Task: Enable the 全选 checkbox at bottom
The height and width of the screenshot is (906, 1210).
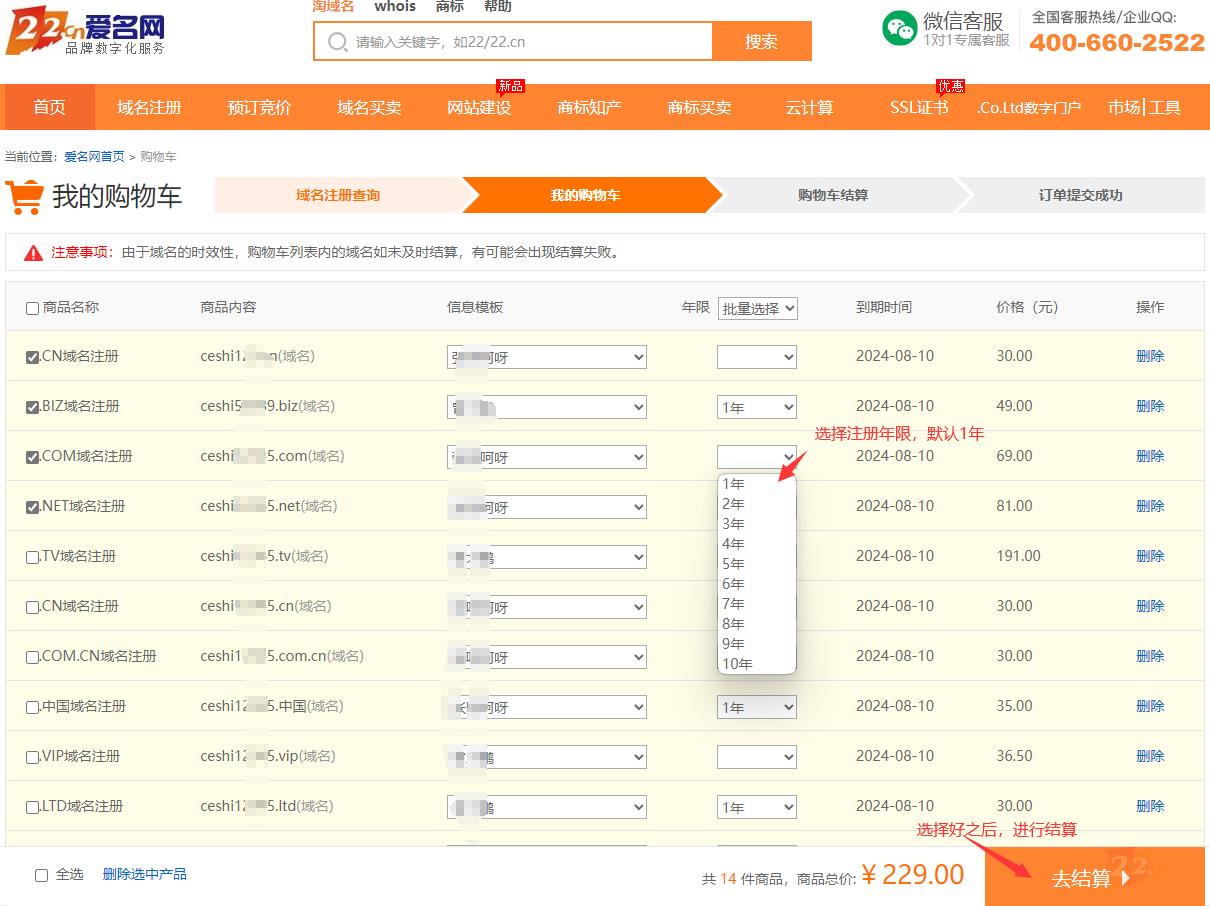Action: pyautogui.click(x=41, y=875)
